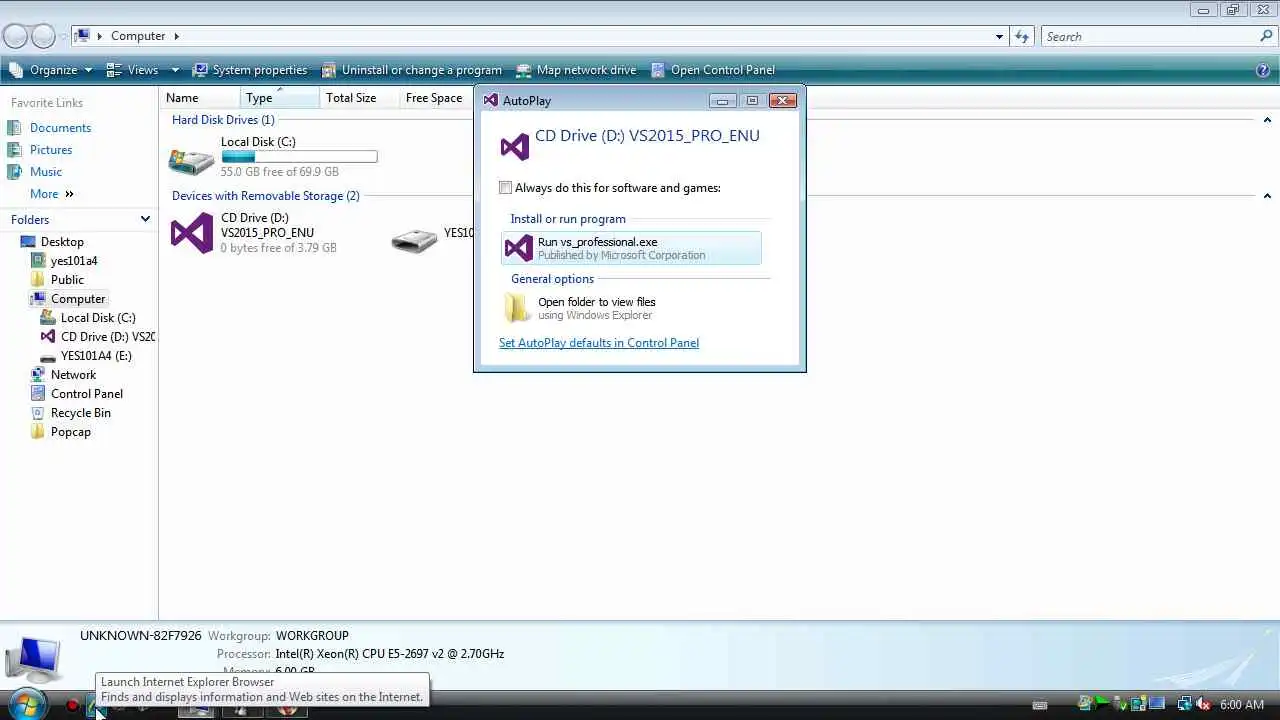Click Uninstall or change a program
1280x720 pixels.
click(412, 70)
